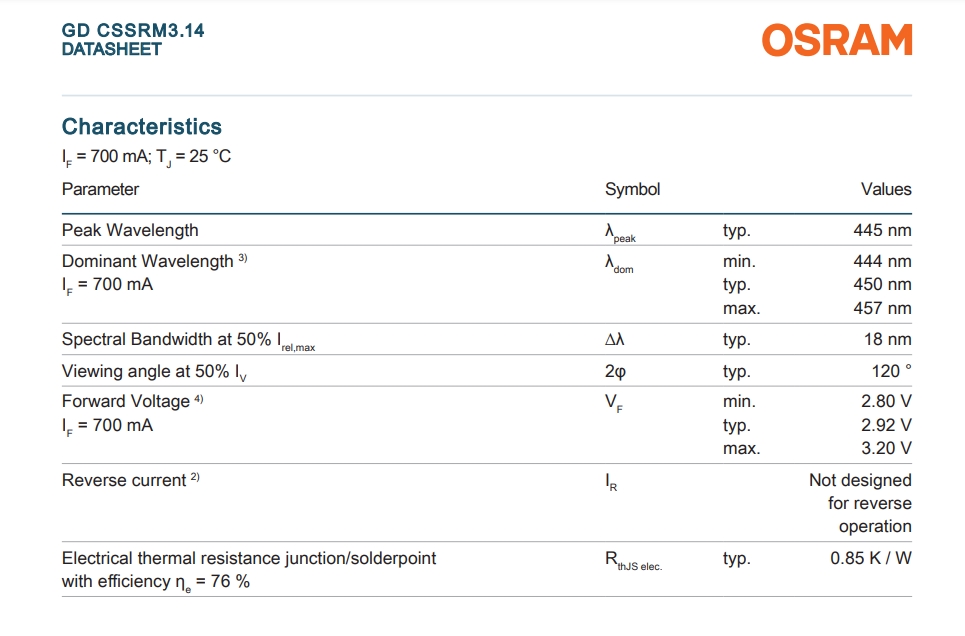The width and height of the screenshot is (965, 636).
Task: Click the 457 nm maximum wavelength value
Action: click(x=882, y=308)
